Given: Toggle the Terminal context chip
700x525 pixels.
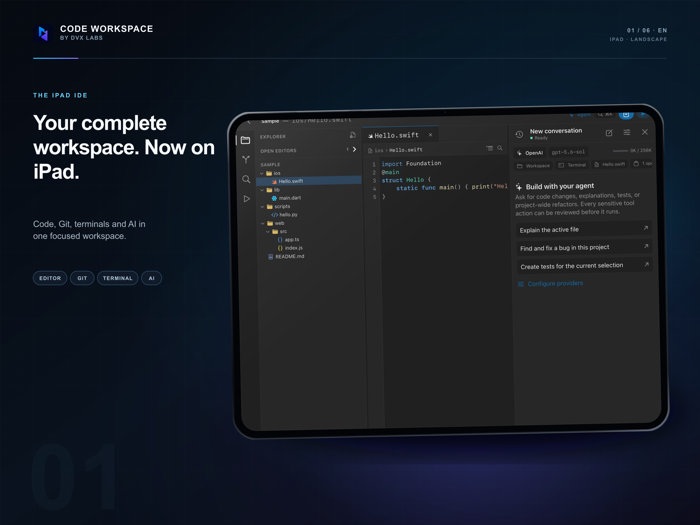Looking at the screenshot, I should [572, 165].
